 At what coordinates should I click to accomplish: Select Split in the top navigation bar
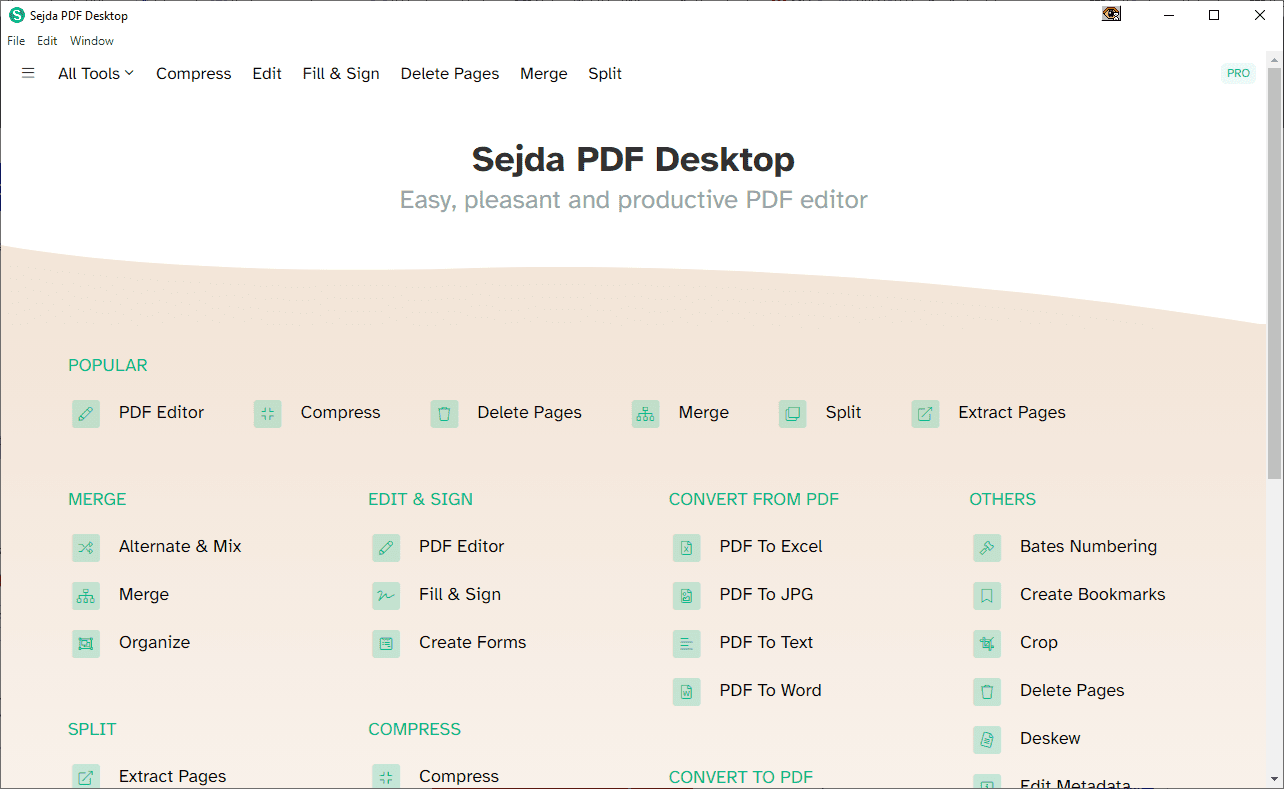tap(605, 74)
